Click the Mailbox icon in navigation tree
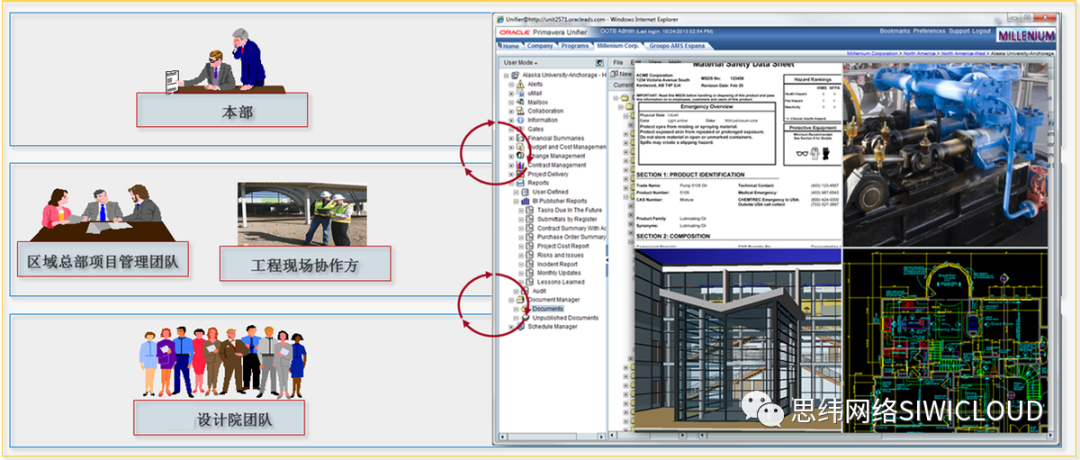 [520, 102]
